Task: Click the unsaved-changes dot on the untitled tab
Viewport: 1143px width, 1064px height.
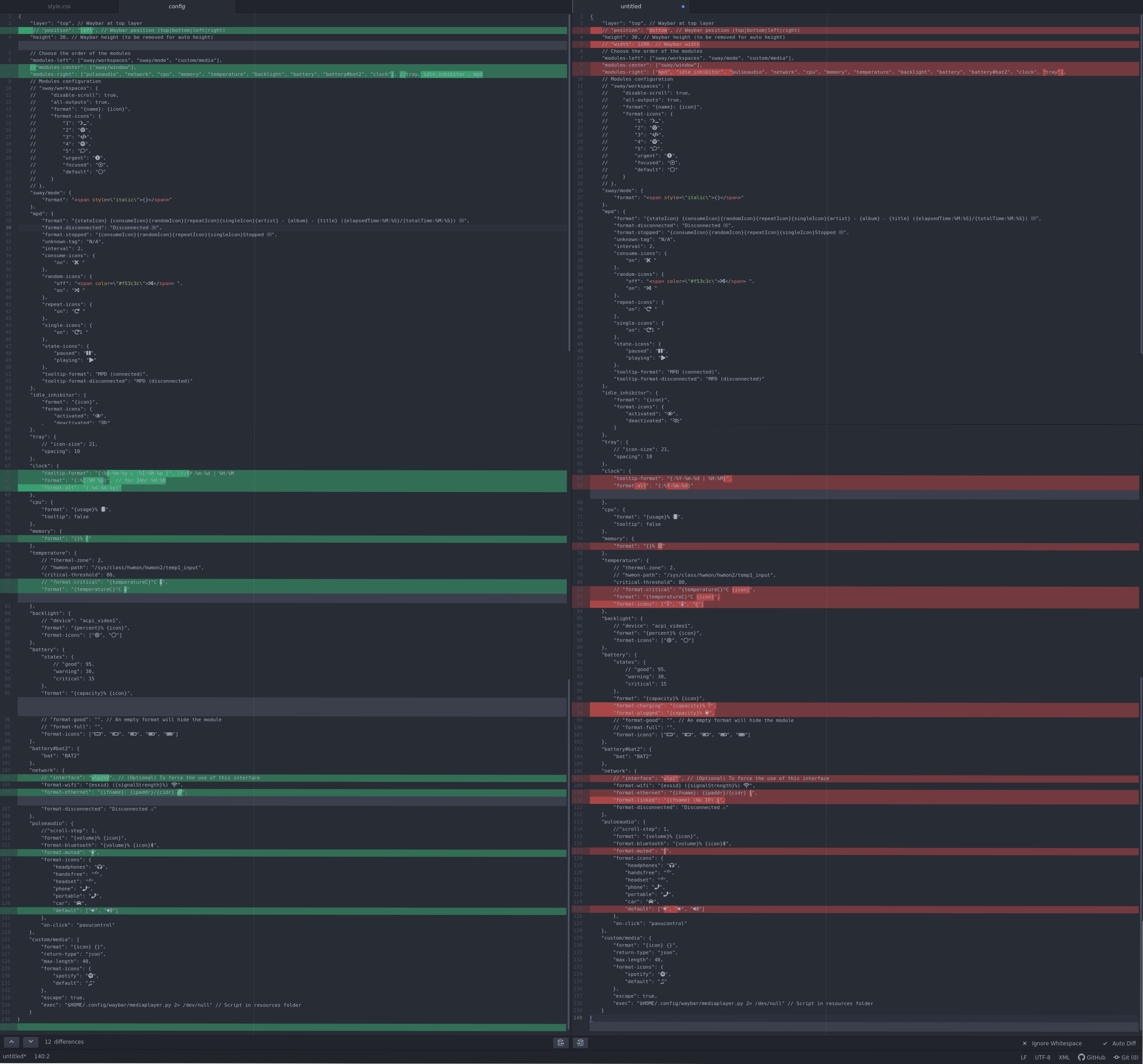Action: click(x=682, y=7)
